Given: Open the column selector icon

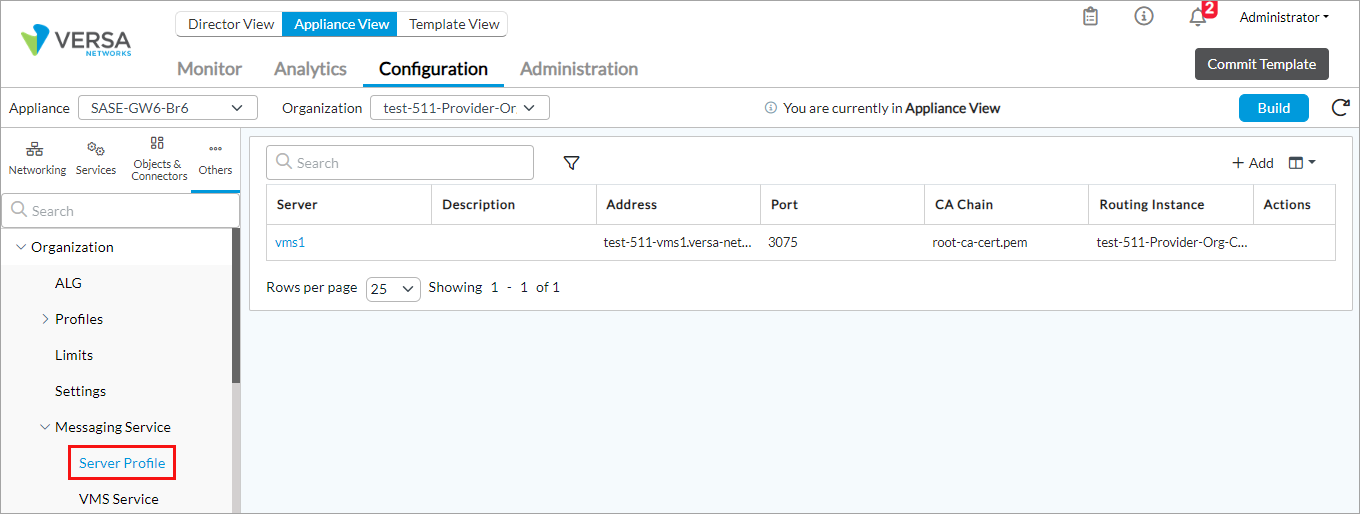Looking at the screenshot, I should tap(1301, 163).
